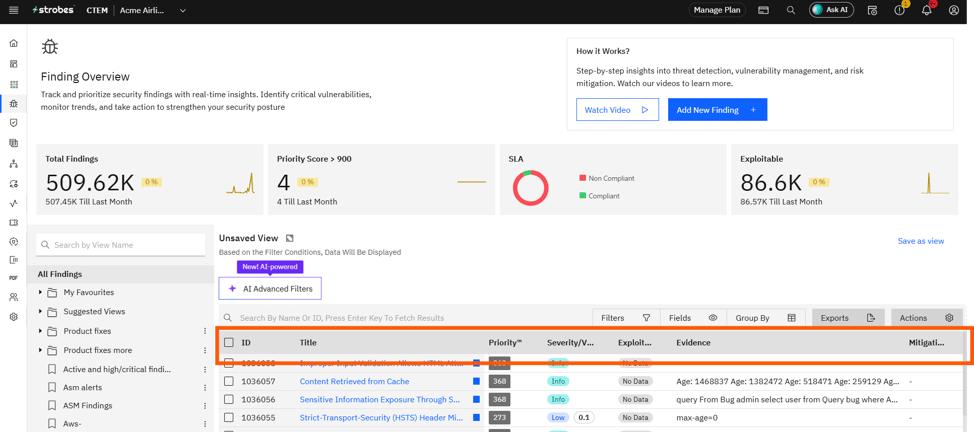Open the users icon in the sidebar
Viewport: 974px width, 432px height.
[14, 297]
